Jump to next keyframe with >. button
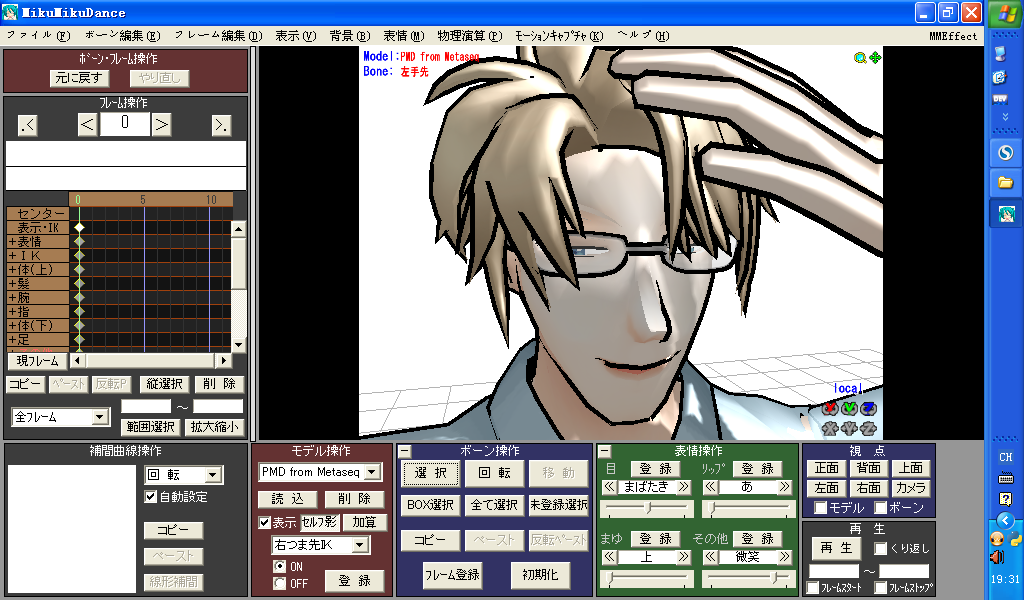The width and height of the screenshot is (1024, 600). pos(221,125)
